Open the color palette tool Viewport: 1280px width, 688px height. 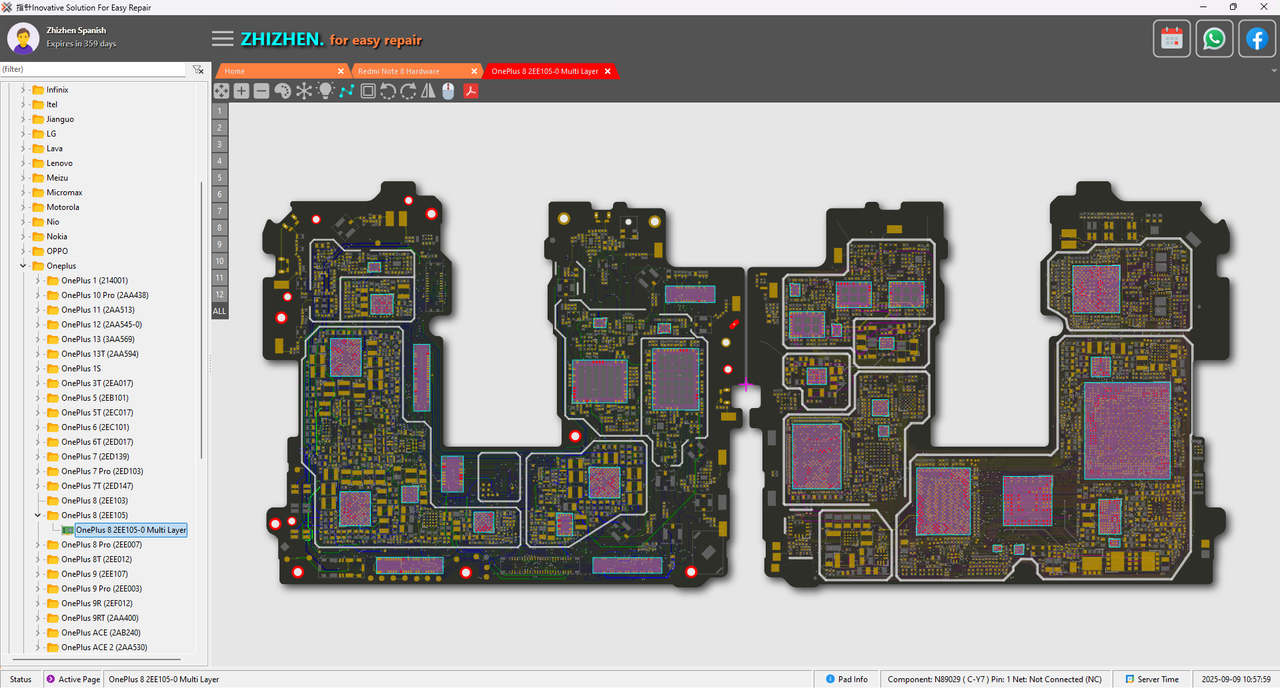point(282,91)
